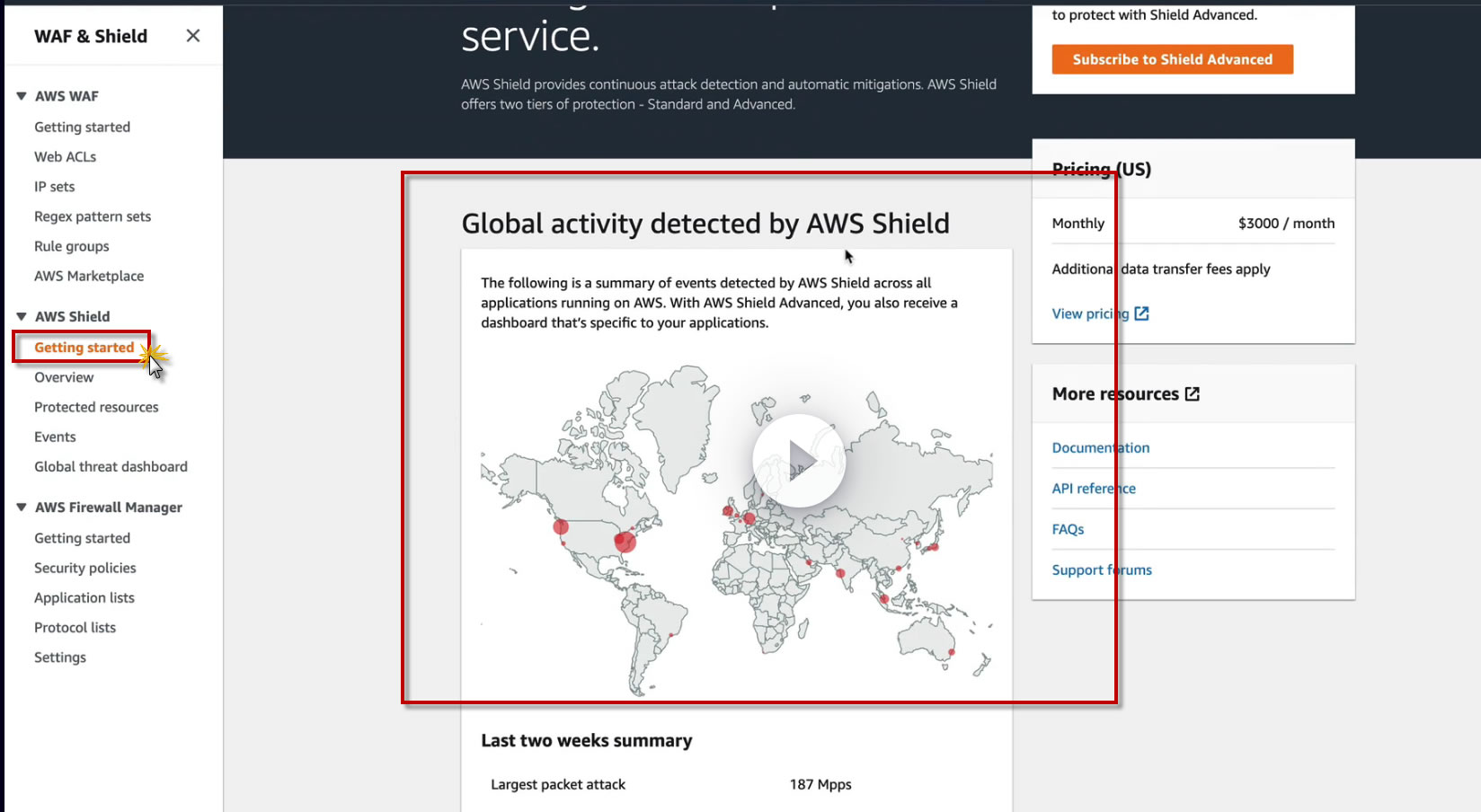Open Rule groups under AWS WAF
The image size is (1481, 812).
point(72,246)
